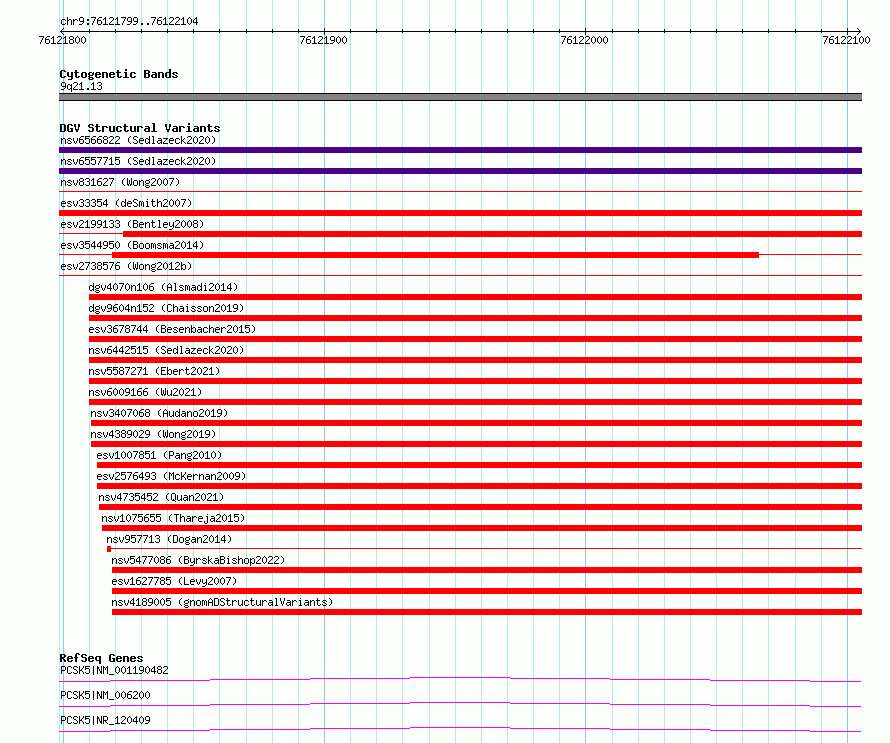This screenshot has height=743, width=890.
Task: Open the nsv957713 (Dogan2014) label
Action: tap(169, 539)
